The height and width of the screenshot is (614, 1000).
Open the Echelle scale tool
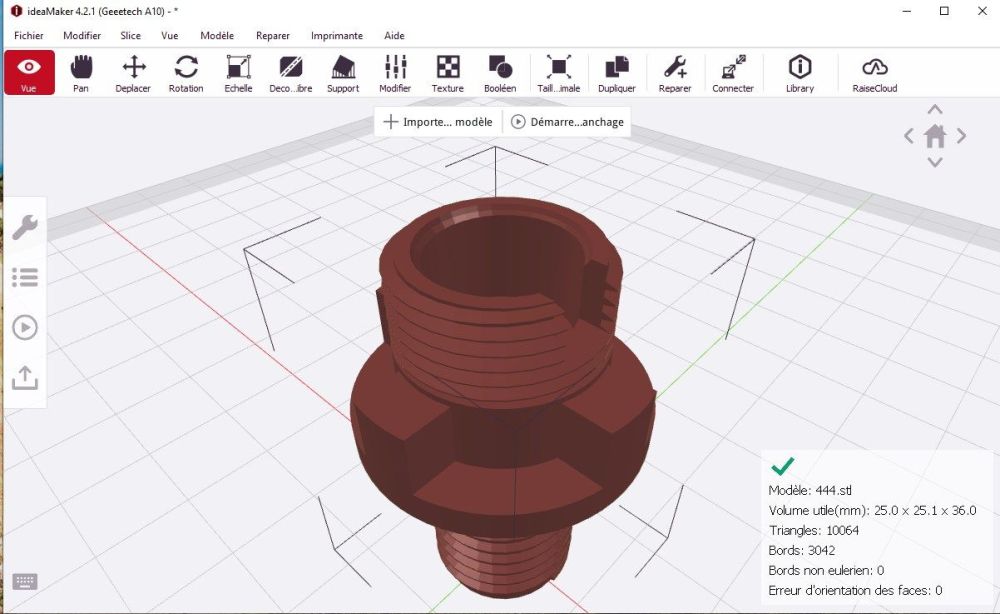tap(238, 73)
